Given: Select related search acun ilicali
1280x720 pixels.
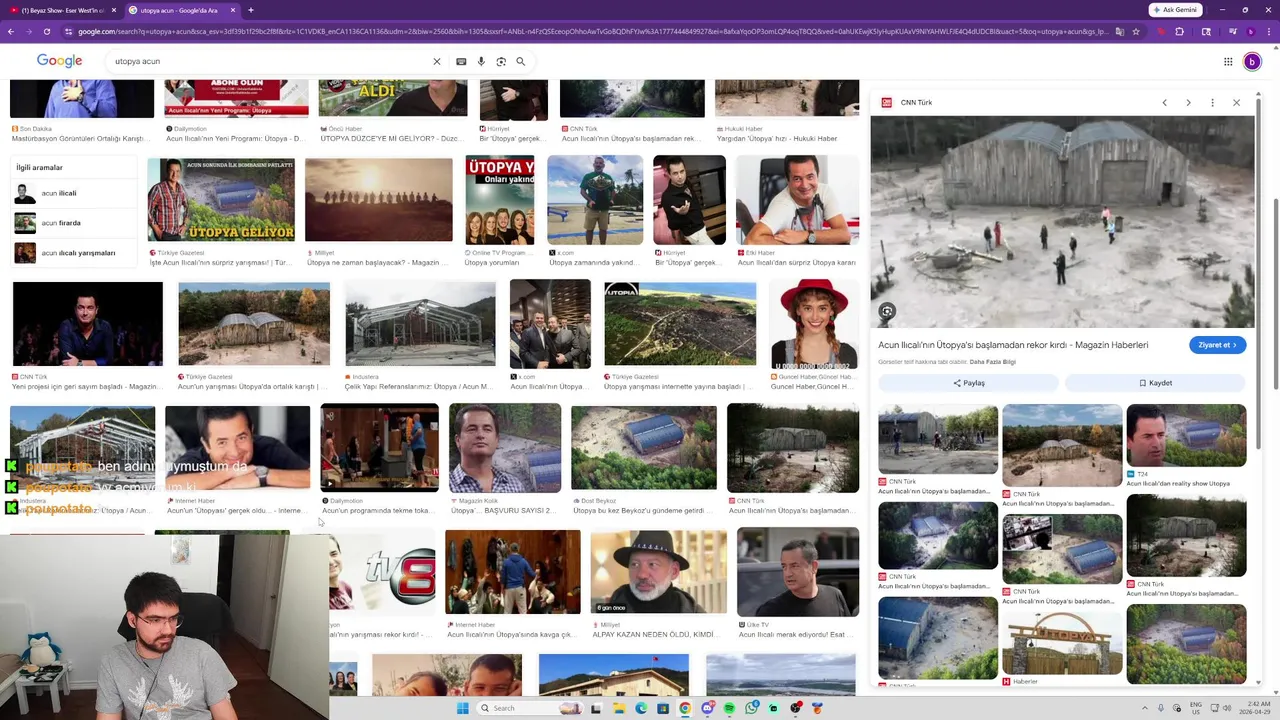Looking at the screenshot, I should pos(74,193).
